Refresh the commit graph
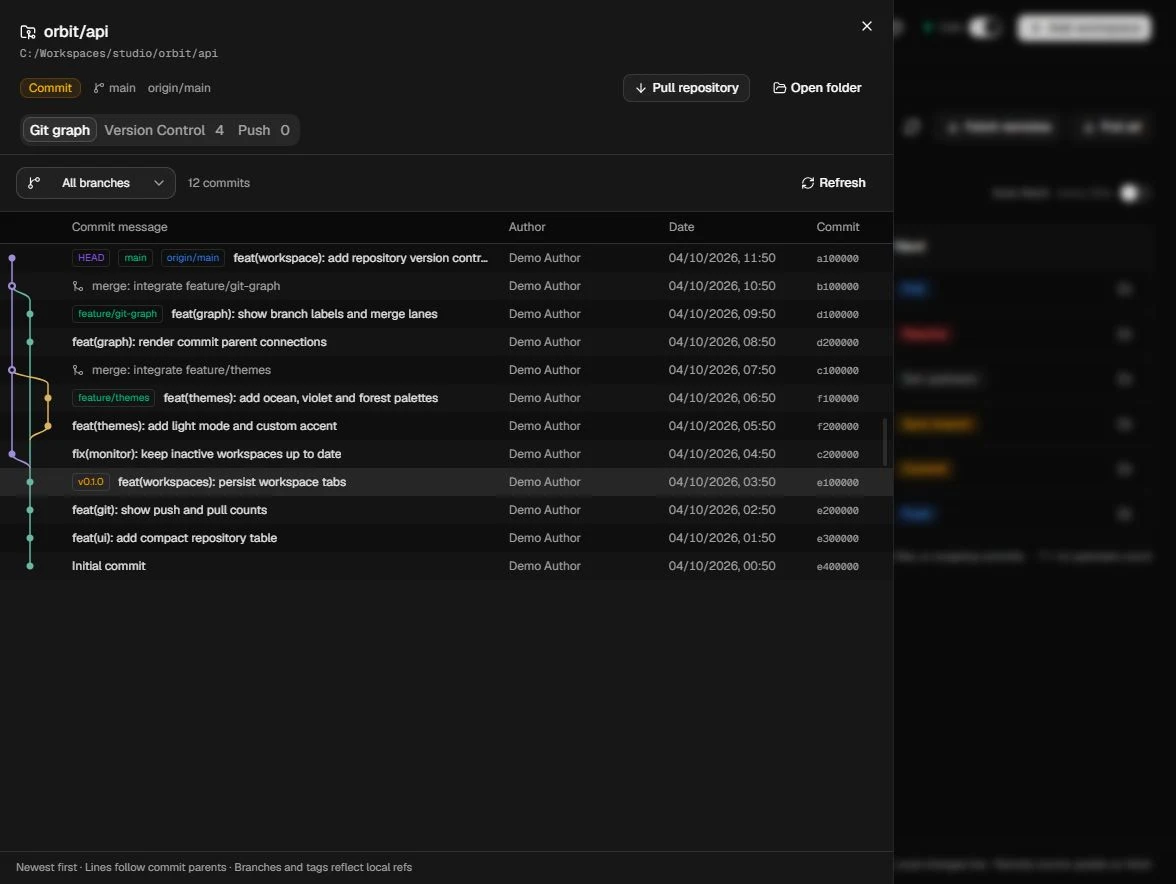This screenshot has width=1176, height=884. click(x=833, y=183)
